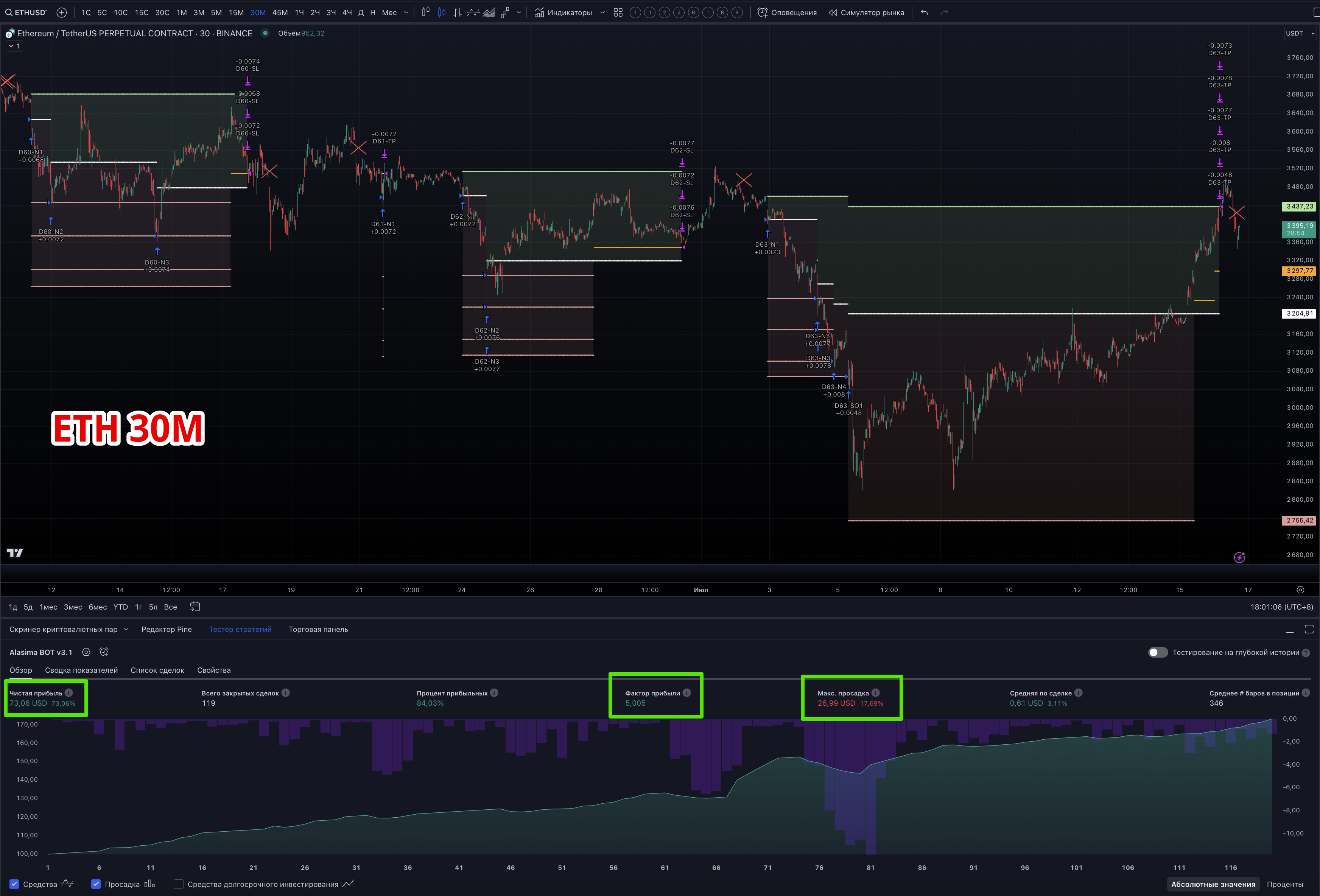
Task: Click the chart settings gear on time axis
Action: pos(1300,590)
